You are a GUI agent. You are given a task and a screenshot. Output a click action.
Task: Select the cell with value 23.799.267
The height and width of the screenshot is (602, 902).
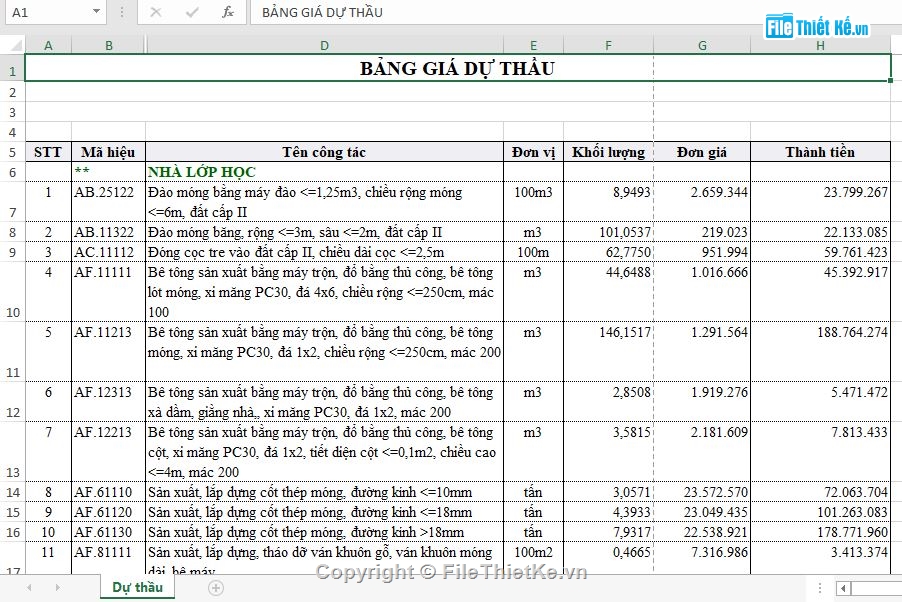click(820, 202)
